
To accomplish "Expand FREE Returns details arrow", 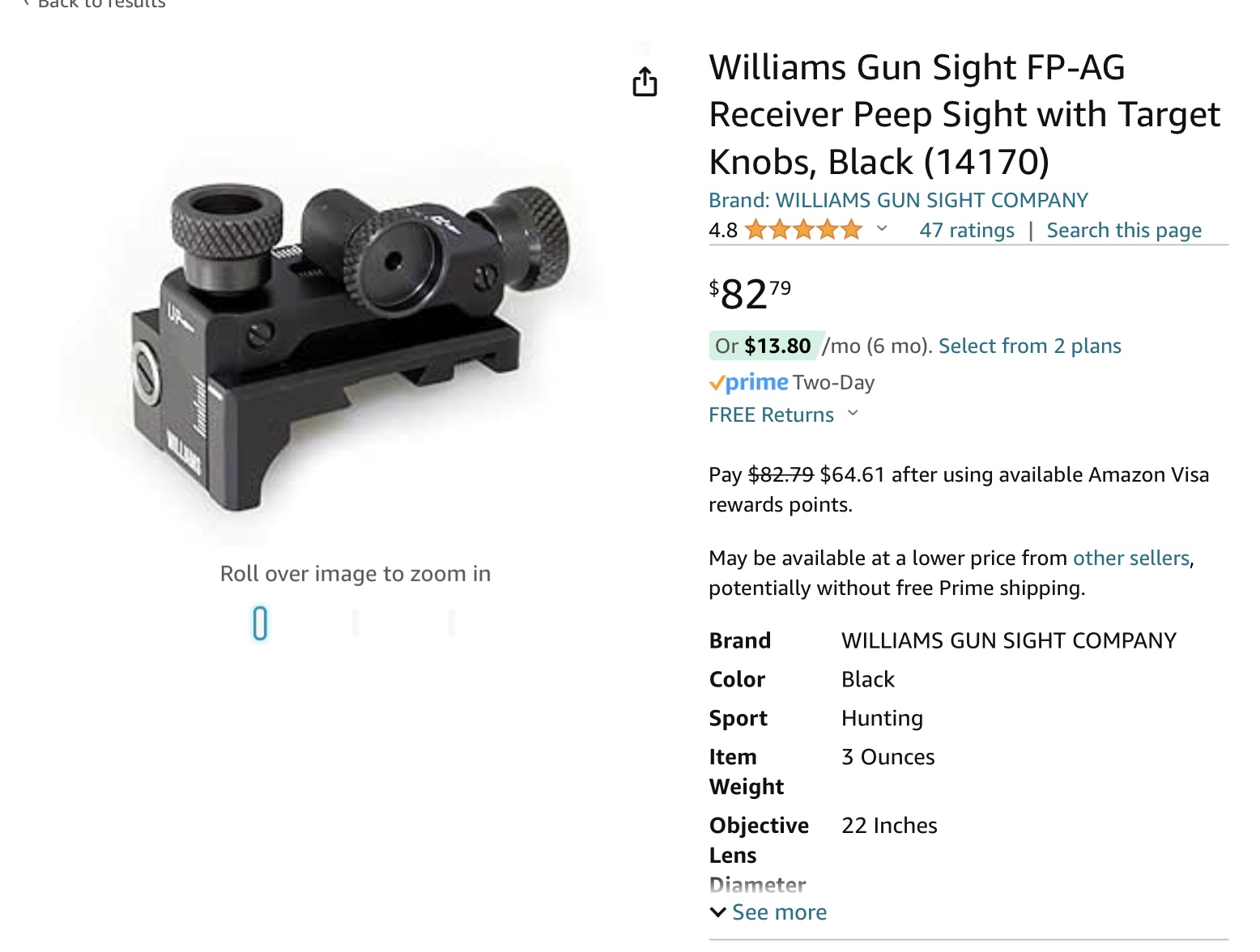I will (853, 414).
